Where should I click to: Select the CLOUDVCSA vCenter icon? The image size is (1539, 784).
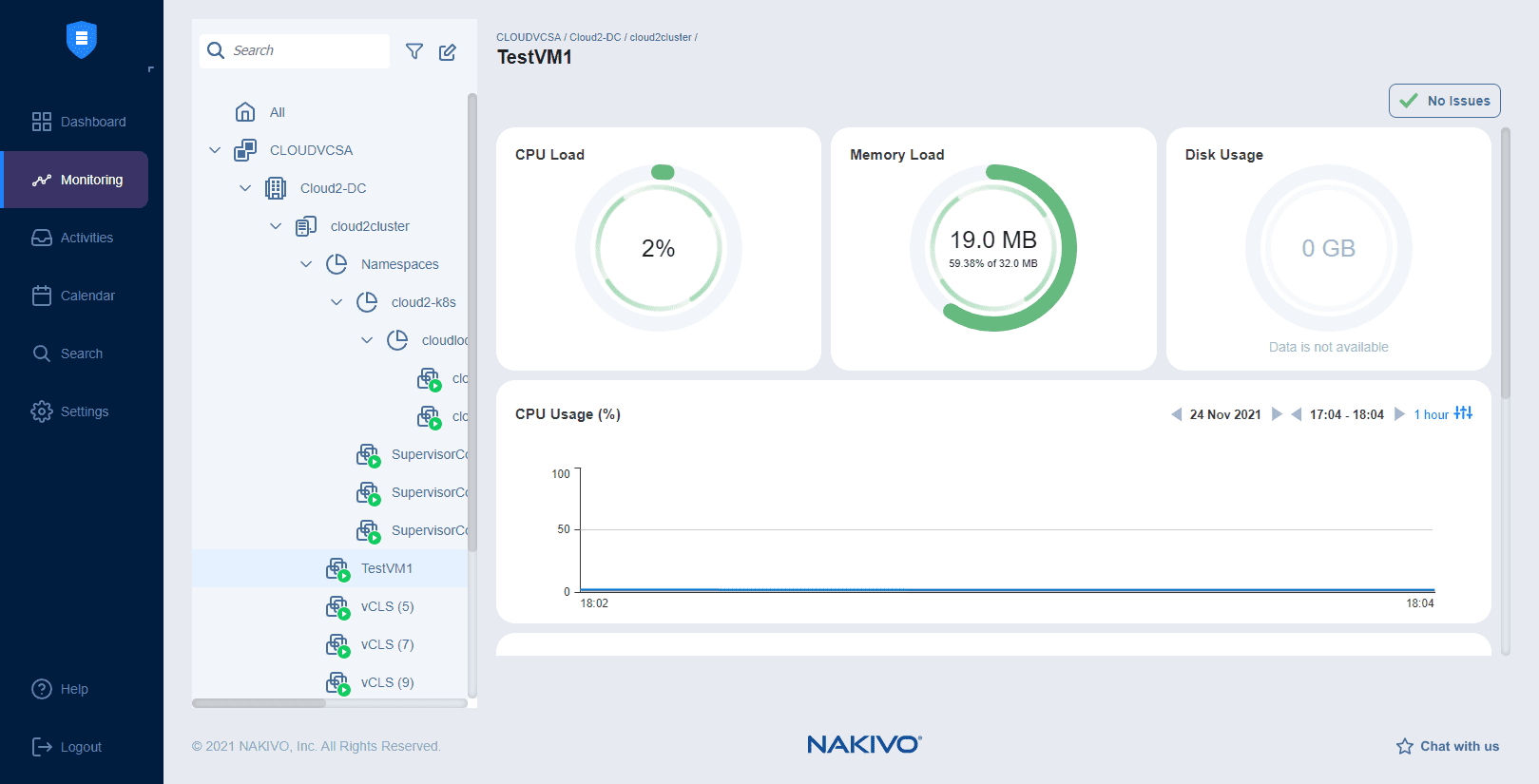coord(245,150)
